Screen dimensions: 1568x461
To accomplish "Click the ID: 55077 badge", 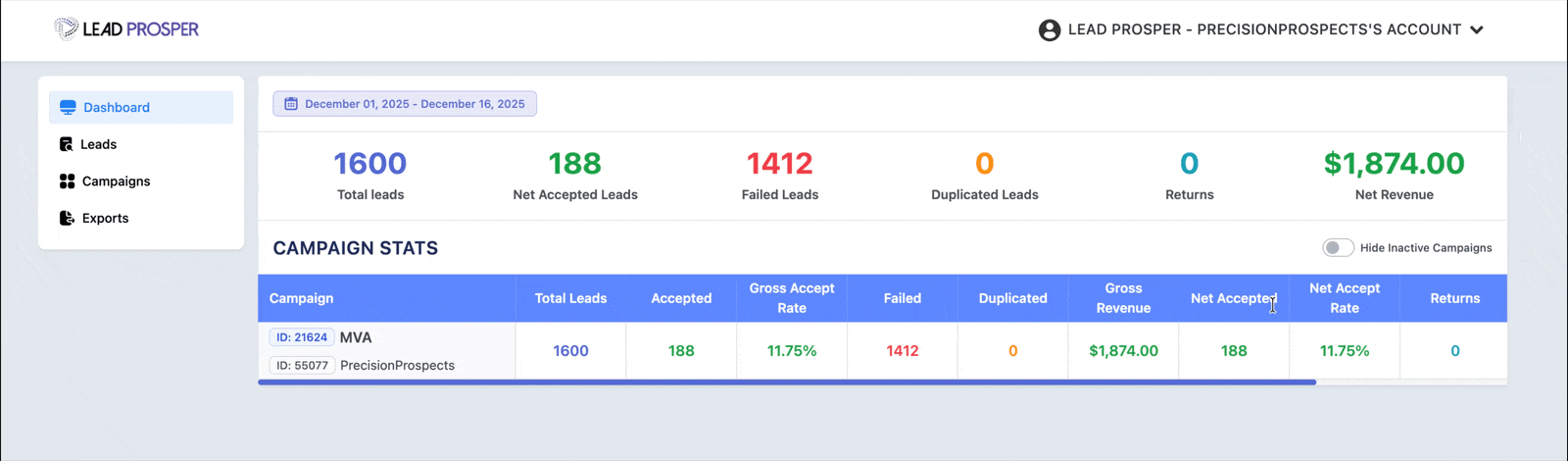I will coord(302,365).
